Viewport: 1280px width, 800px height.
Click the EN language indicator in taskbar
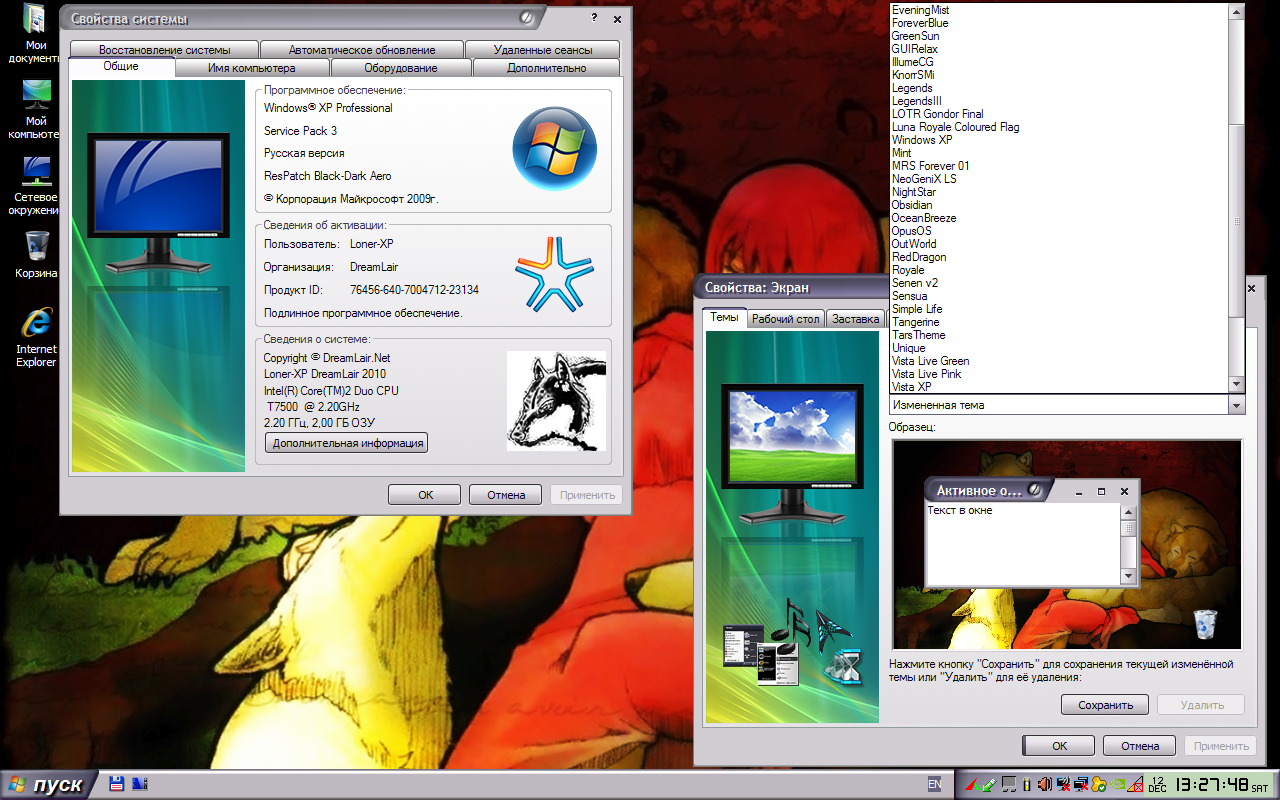(x=934, y=785)
